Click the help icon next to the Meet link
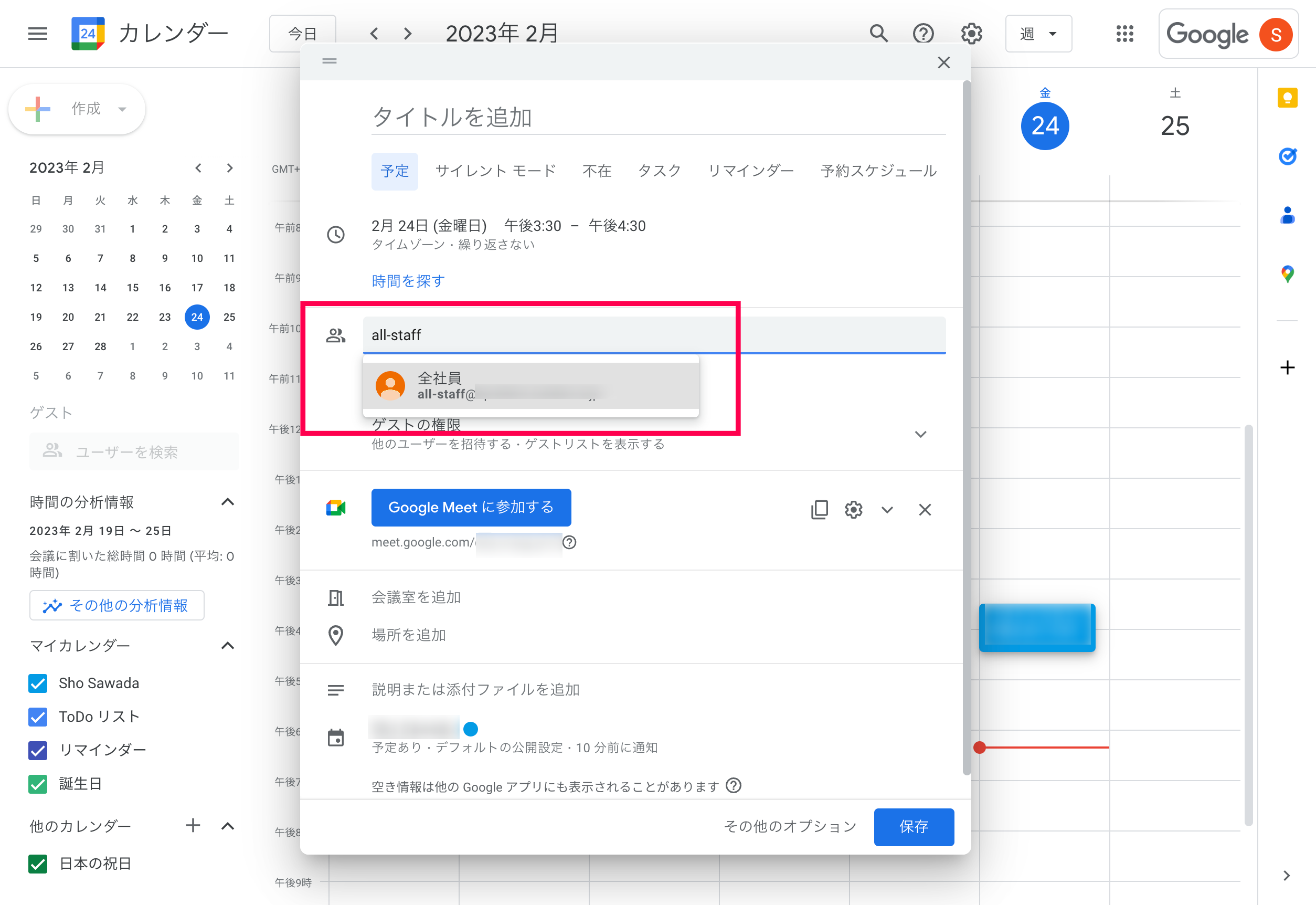 [x=569, y=542]
